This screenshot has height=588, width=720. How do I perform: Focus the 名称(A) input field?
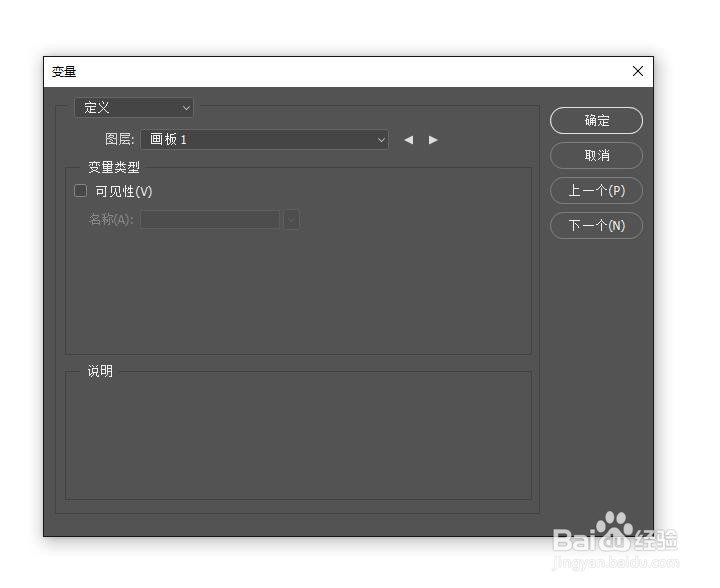pyautogui.click(x=210, y=219)
